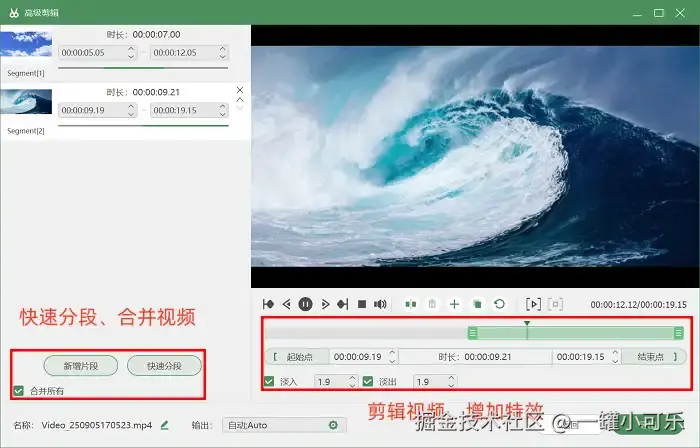
Task: Click the app logo in title bar
Action: tap(14, 12)
